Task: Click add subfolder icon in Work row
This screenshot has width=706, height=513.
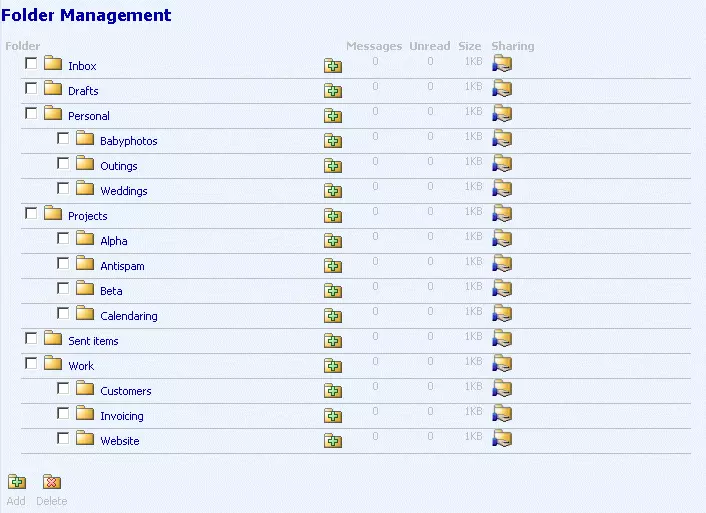Action: 333,366
